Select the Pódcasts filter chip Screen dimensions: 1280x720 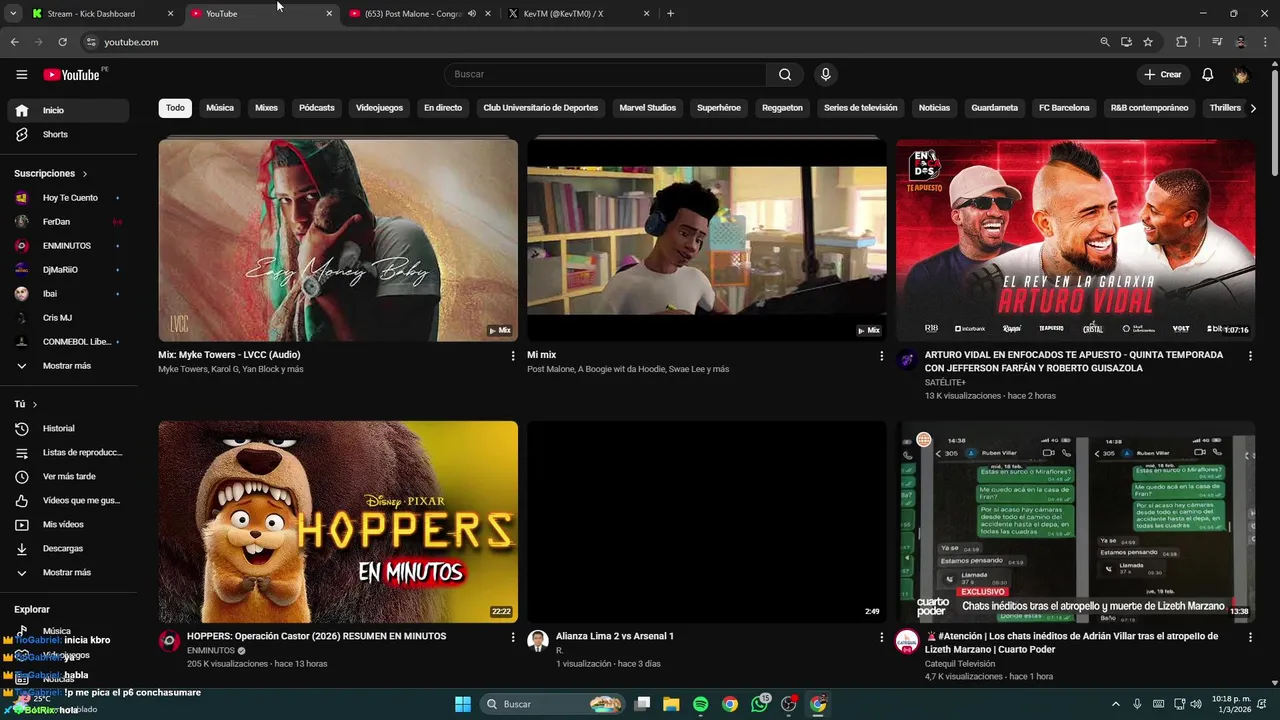click(x=317, y=108)
